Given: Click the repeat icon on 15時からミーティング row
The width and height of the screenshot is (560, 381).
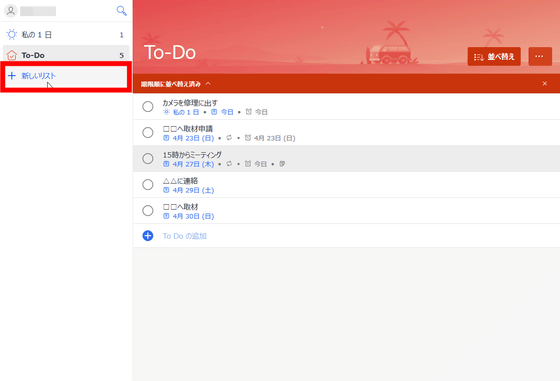Looking at the screenshot, I should point(229,164).
